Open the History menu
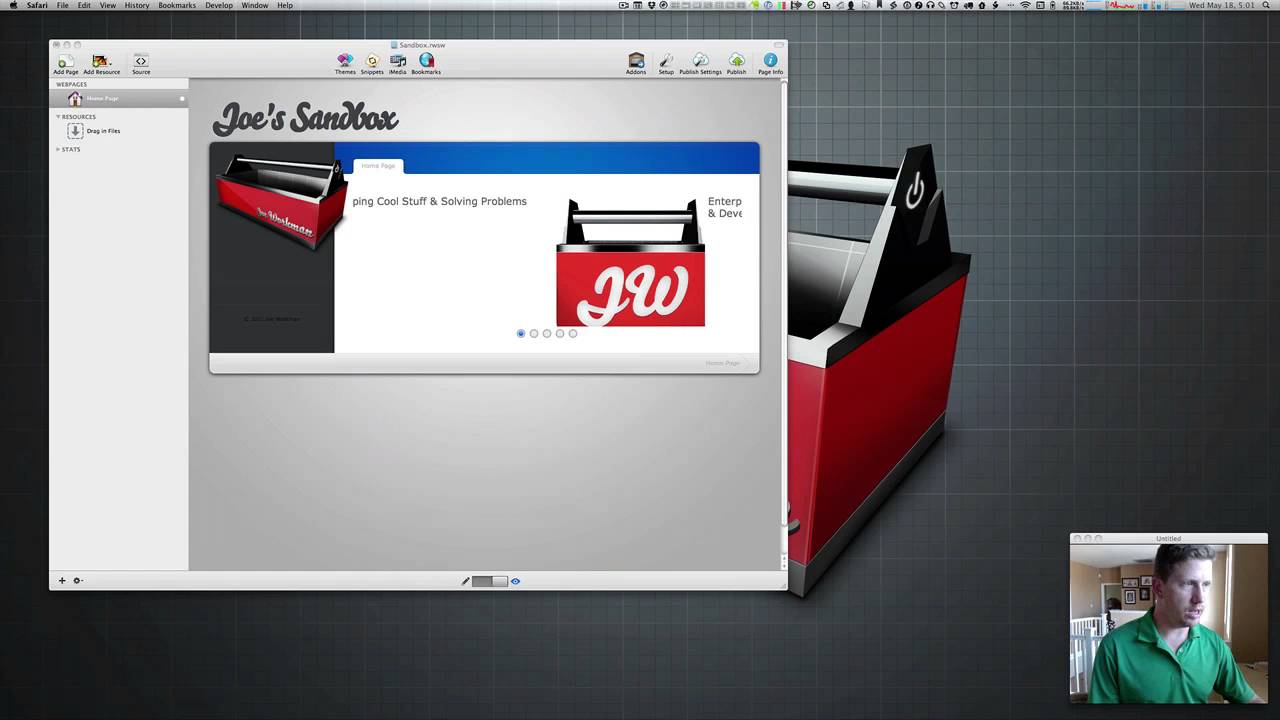The image size is (1280, 720). 137,5
